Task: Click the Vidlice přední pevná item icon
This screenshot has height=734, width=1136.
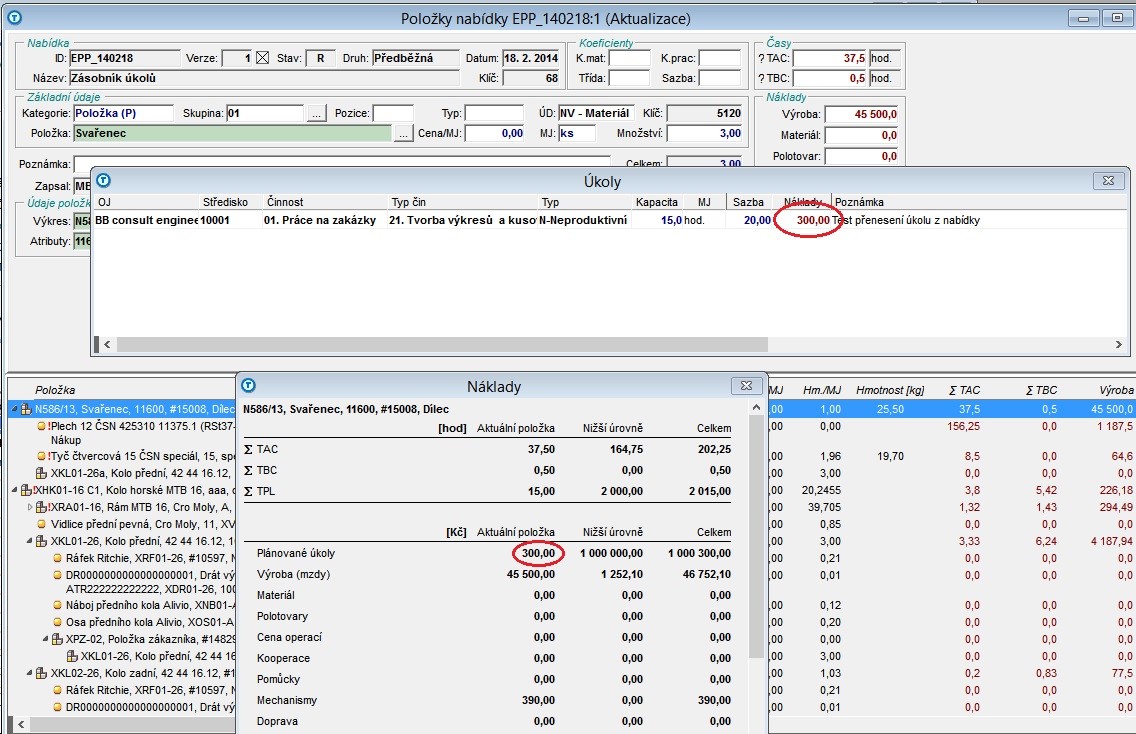Action: pos(42,524)
